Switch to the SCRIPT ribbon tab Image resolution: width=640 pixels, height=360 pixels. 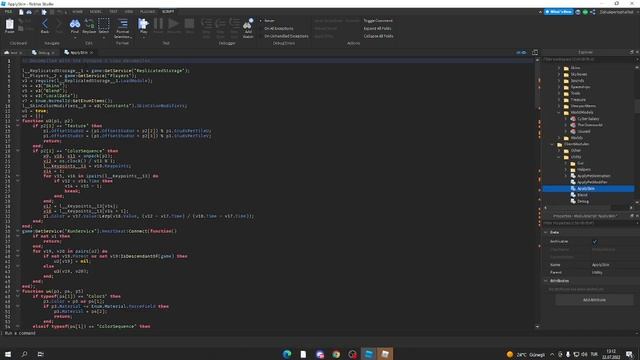click(168, 12)
